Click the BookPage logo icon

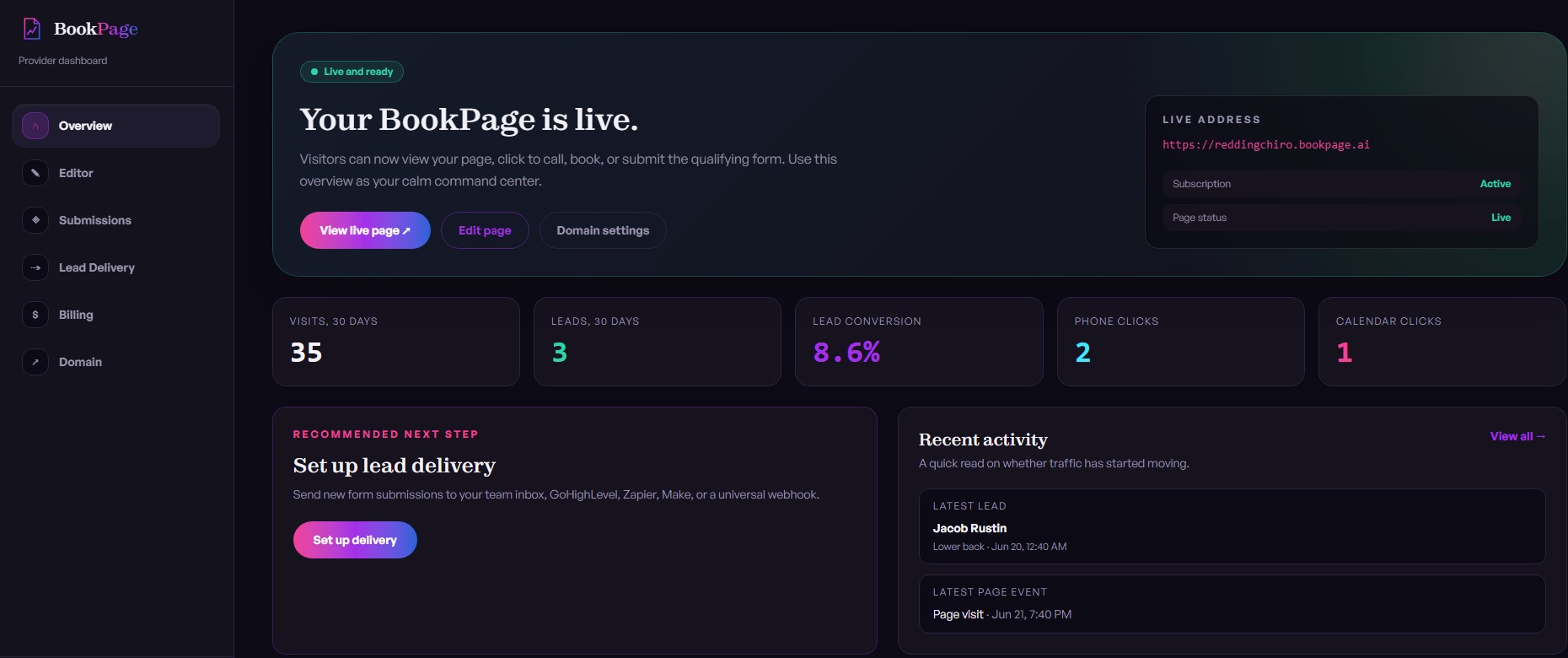31,29
